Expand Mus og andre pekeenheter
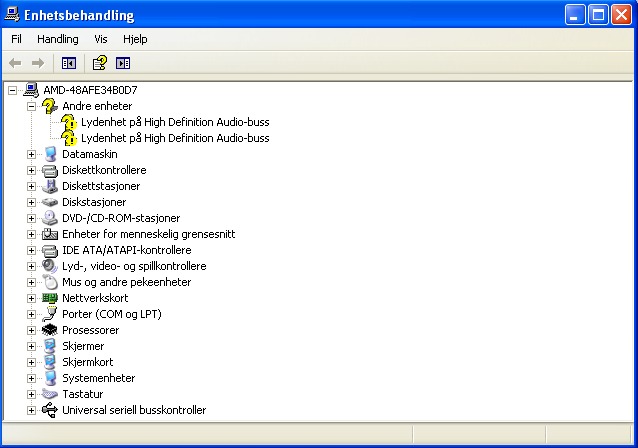The height and width of the screenshot is (448, 638). click(31, 282)
